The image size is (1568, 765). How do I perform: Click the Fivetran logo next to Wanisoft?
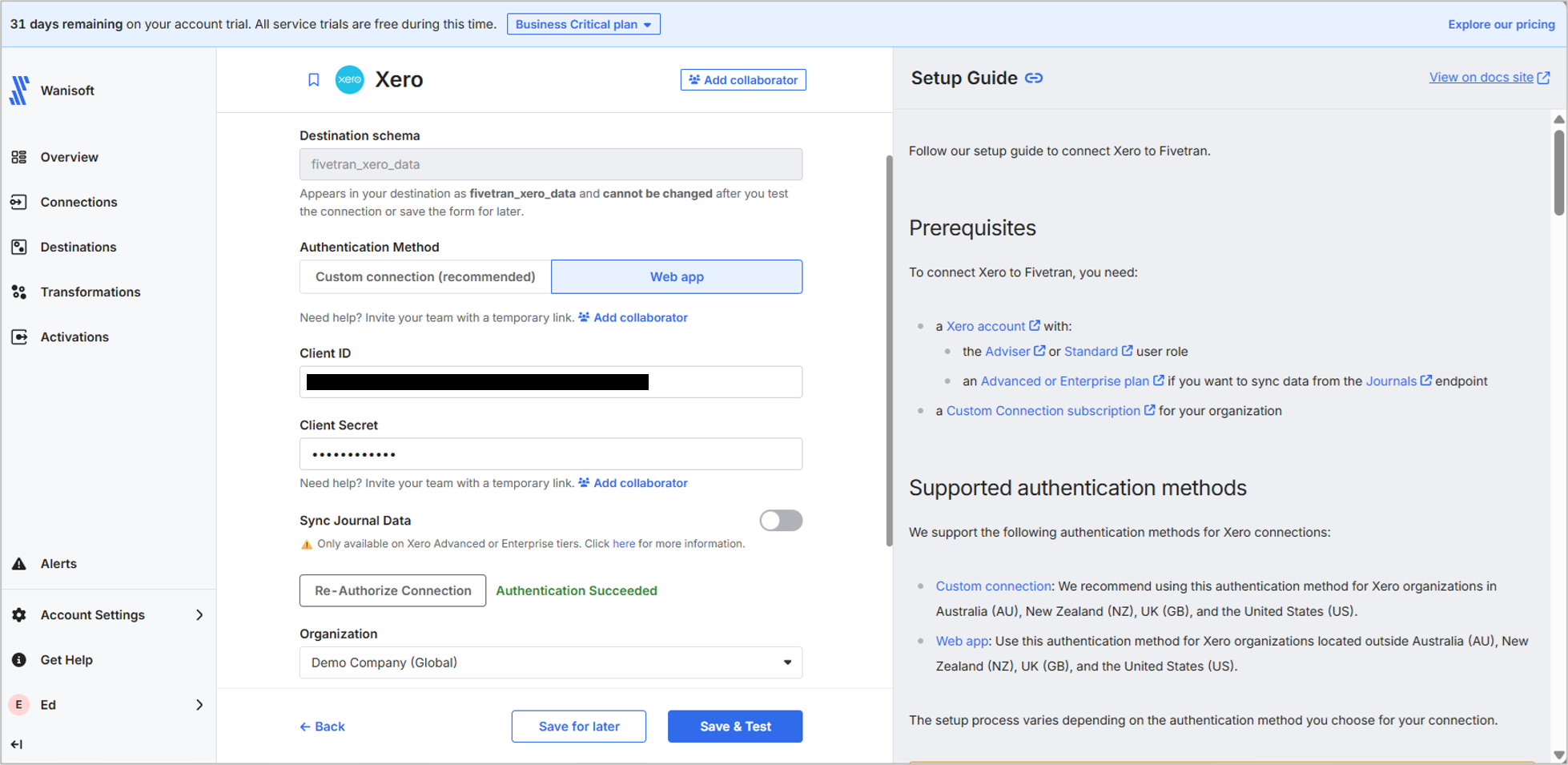pos(19,91)
